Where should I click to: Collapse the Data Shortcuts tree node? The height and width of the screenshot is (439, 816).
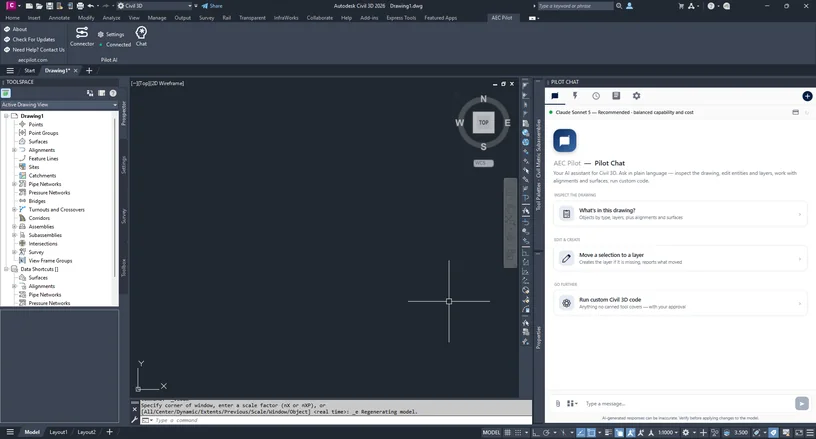click(x=6, y=269)
